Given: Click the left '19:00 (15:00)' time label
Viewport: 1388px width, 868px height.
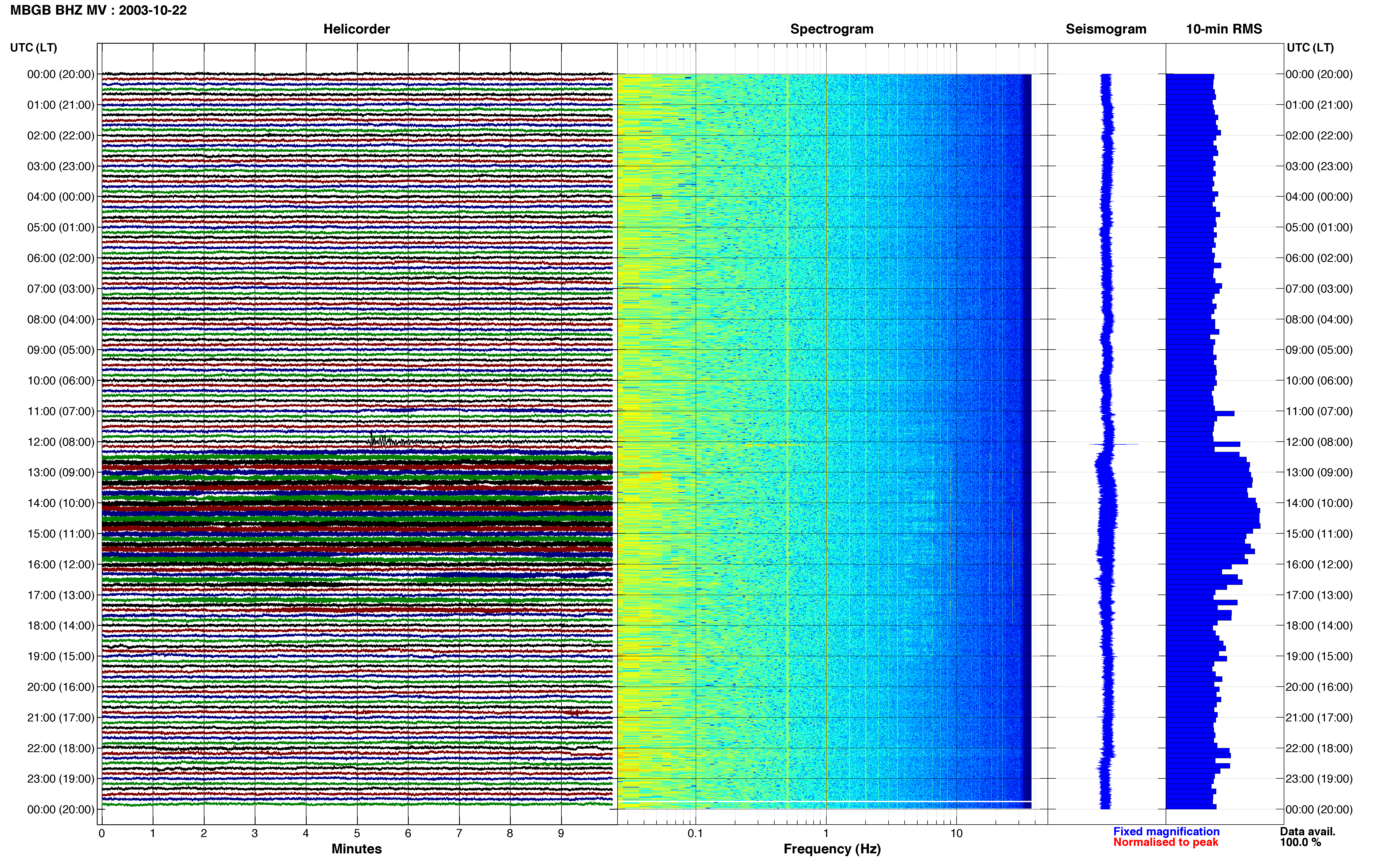Looking at the screenshot, I should pos(61,656).
